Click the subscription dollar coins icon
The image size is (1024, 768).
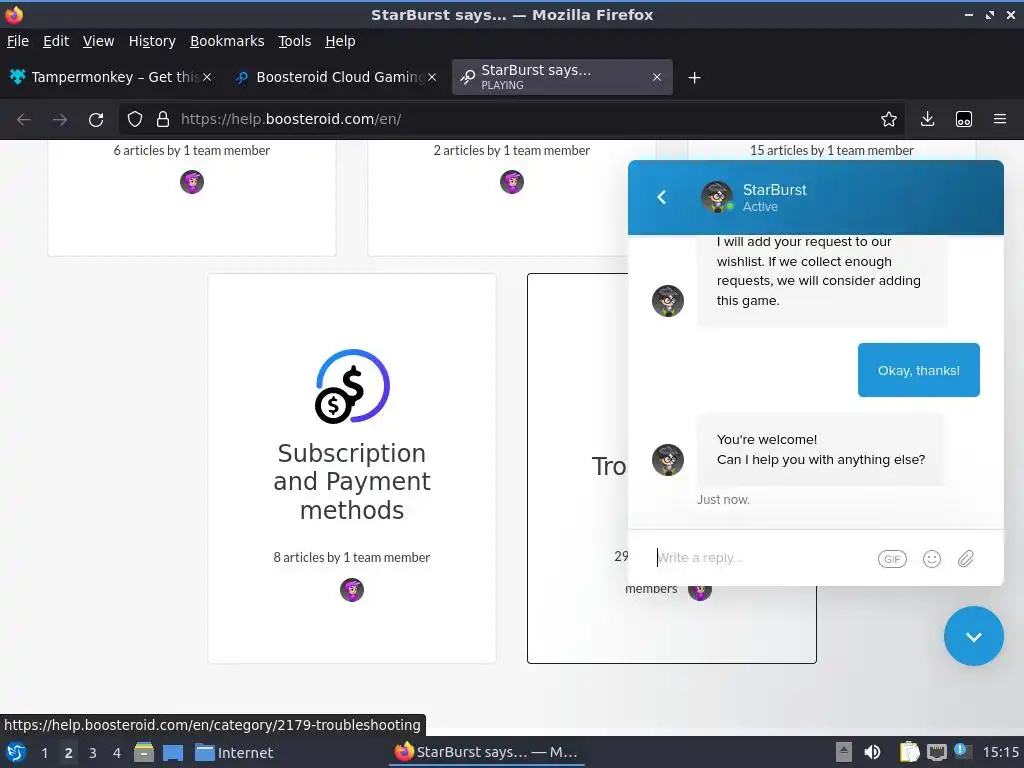(353, 386)
